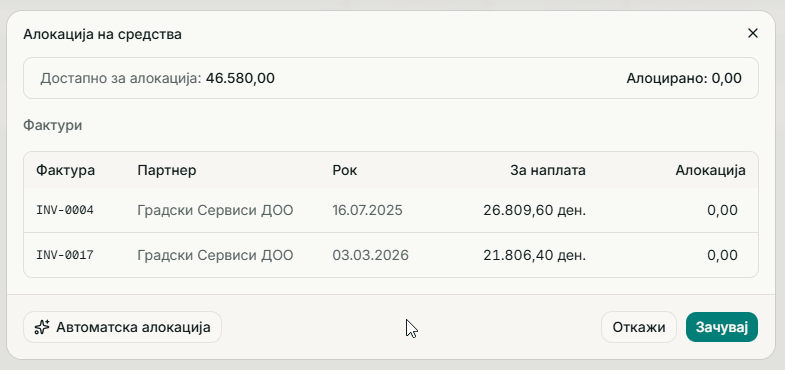Select invoice number INV-0004
This screenshot has height=370, width=785.
(x=65, y=210)
